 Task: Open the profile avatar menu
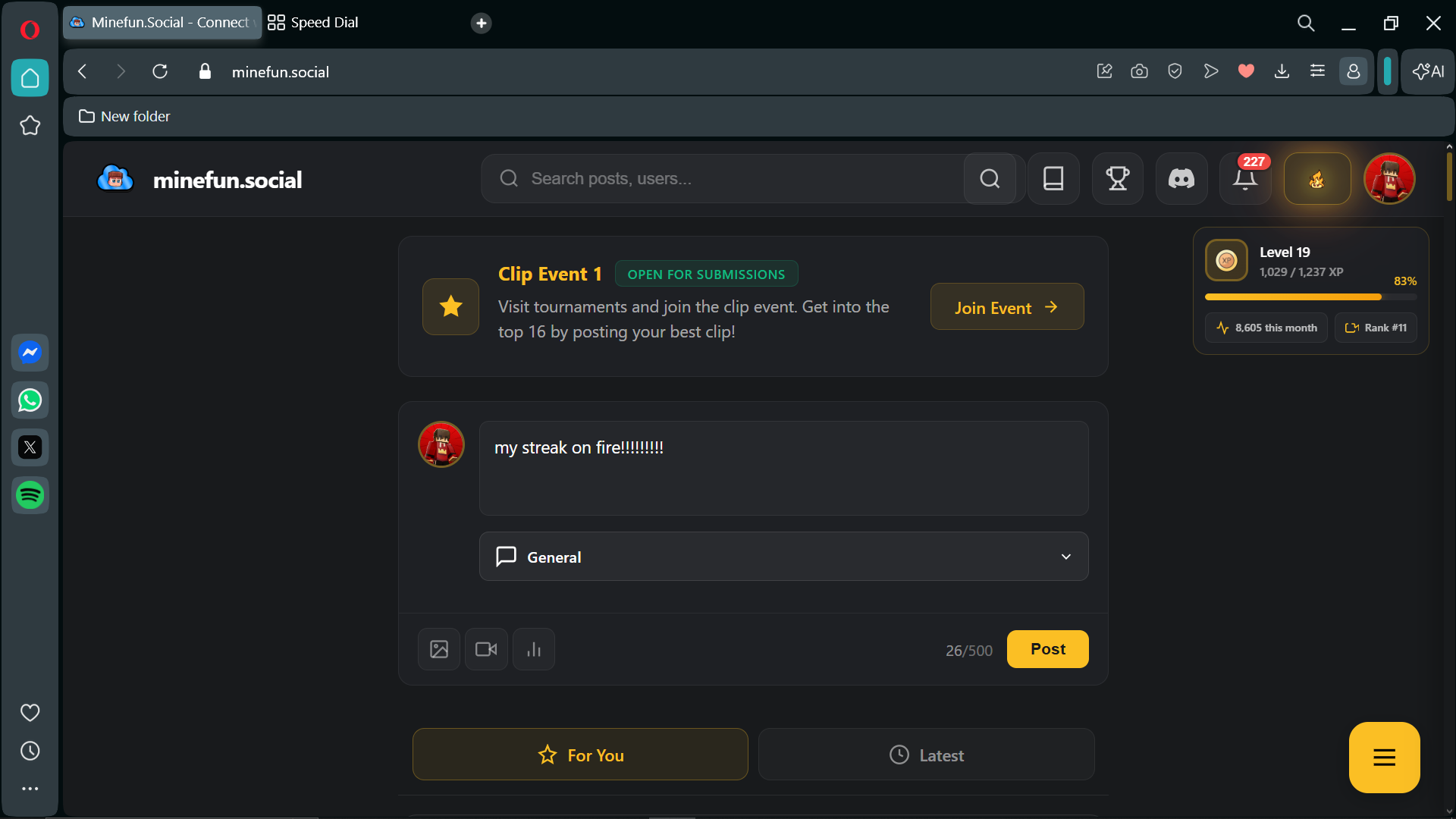pyautogui.click(x=1389, y=179)
